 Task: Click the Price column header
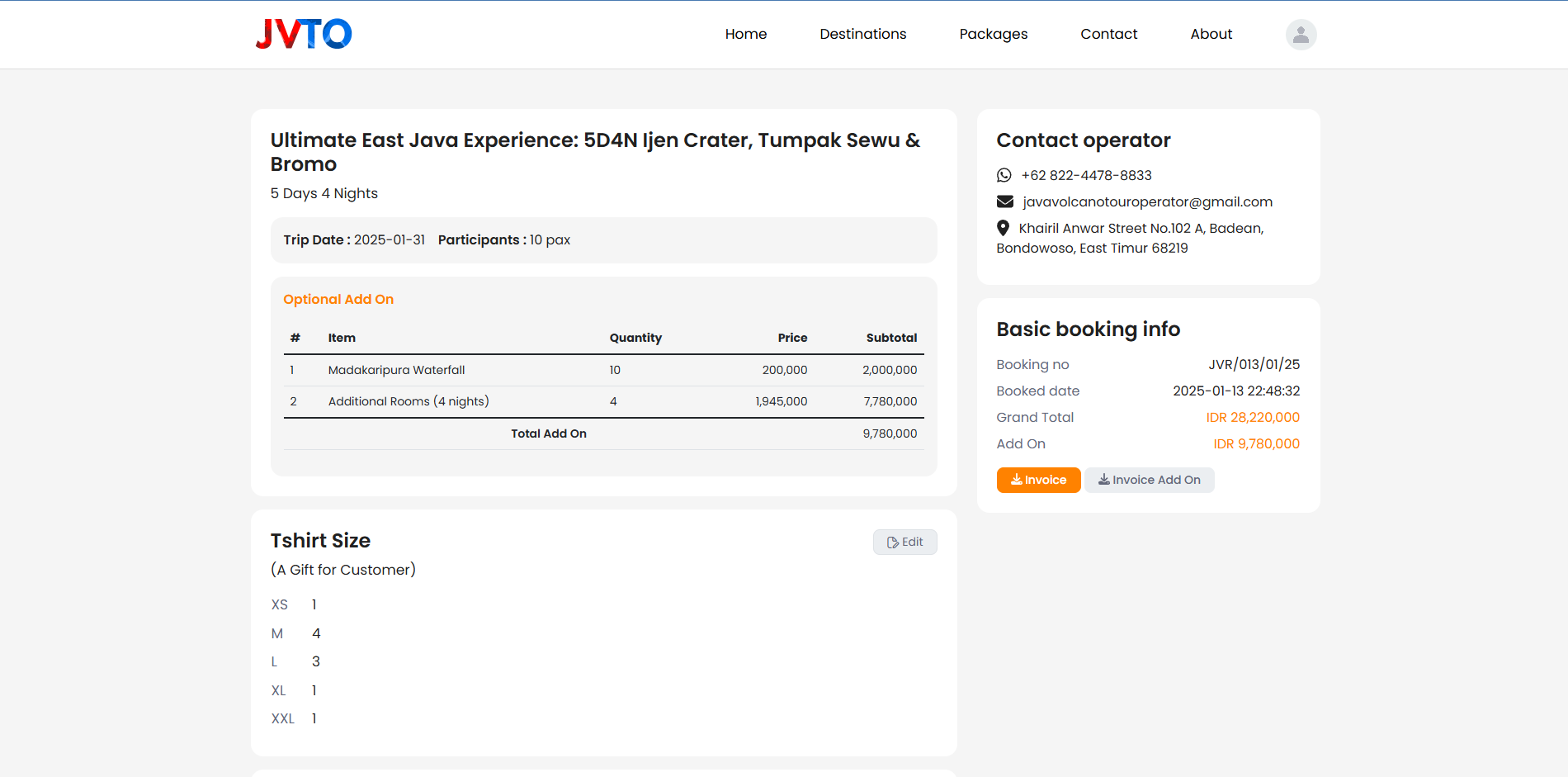[x=792, y=338]
